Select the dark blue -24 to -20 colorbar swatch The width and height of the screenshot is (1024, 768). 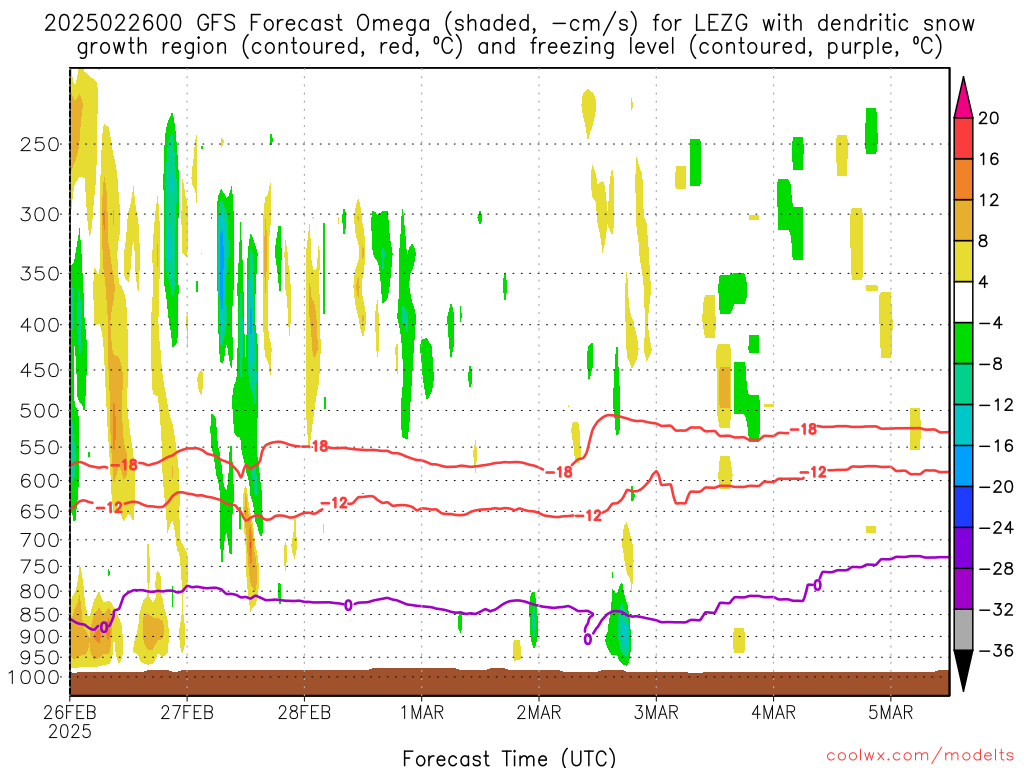[963, 507]
